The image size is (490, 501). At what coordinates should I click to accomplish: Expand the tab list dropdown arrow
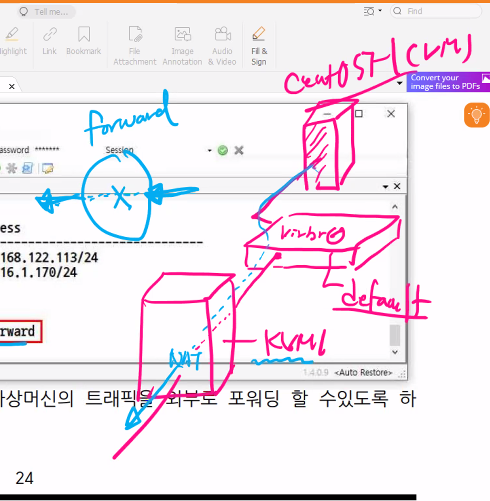pos(400,83)
